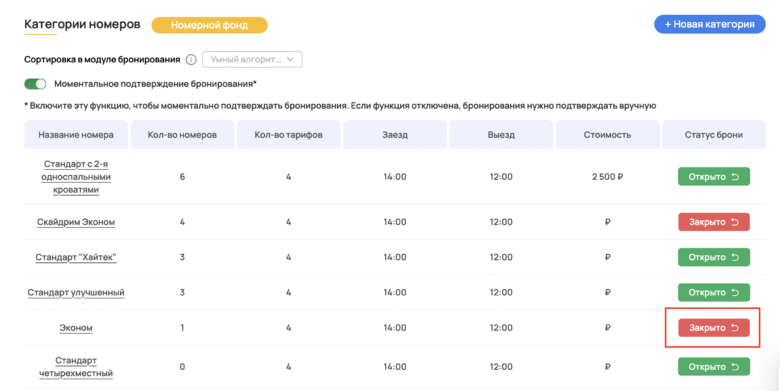Click Открыто status for Стандарт "Хайтек"
Image resolution: width=780 pixels, height=391 pixels.
point(714,257)
